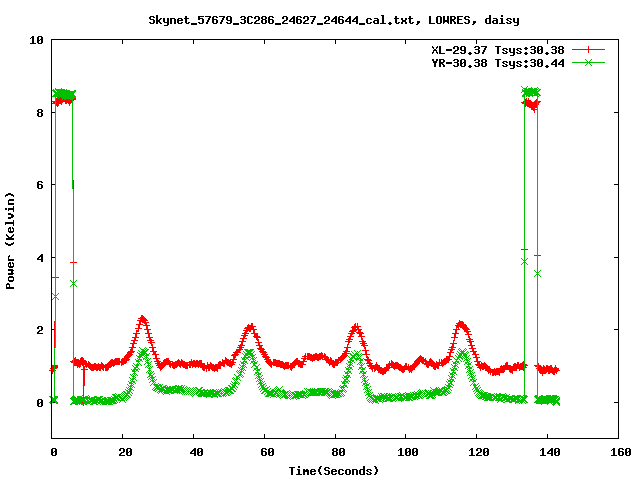
Task: Click y-axis tick label 8
Action: [40, 113]
